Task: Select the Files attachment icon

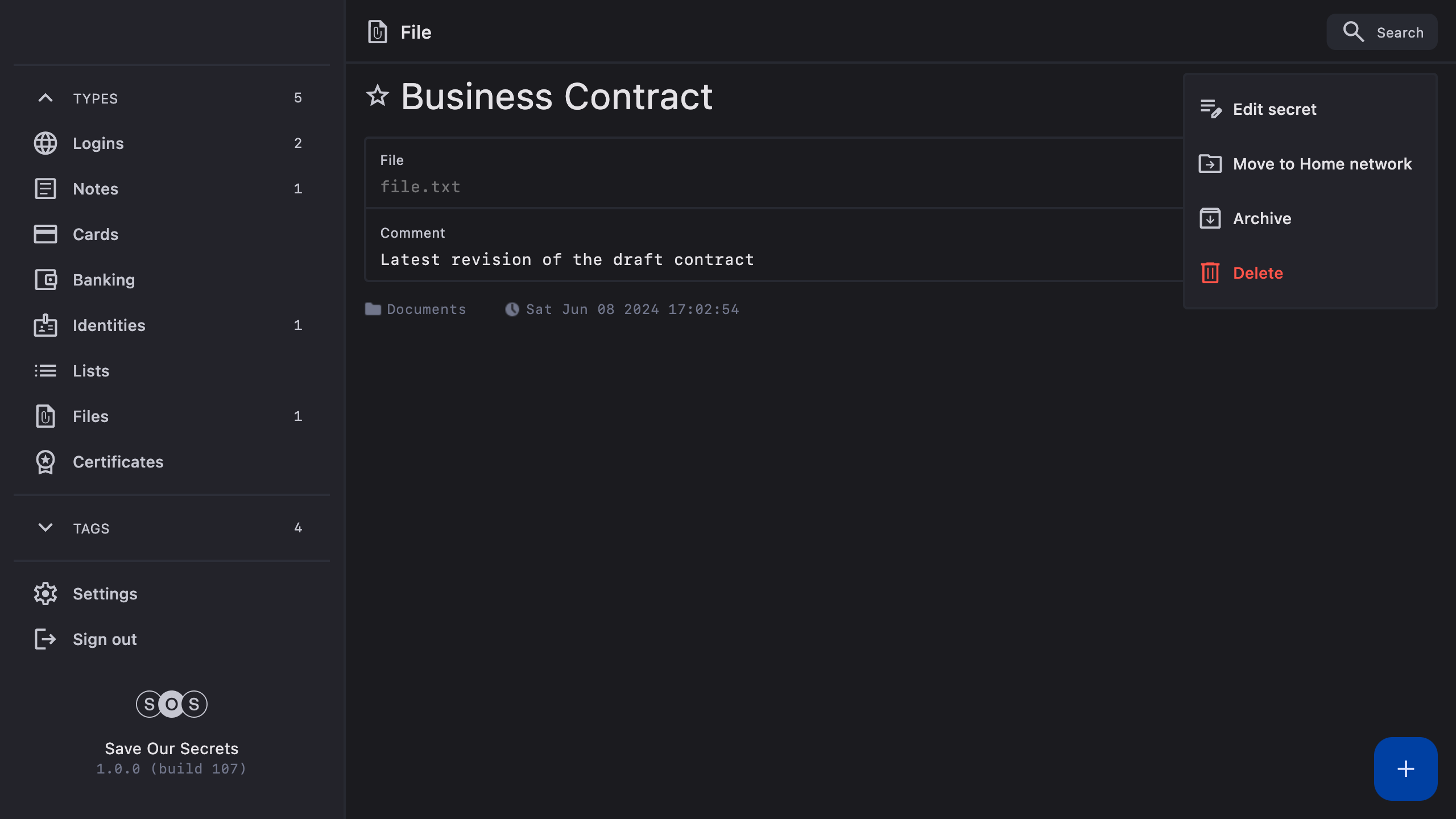Action: (x=45, y=416)
